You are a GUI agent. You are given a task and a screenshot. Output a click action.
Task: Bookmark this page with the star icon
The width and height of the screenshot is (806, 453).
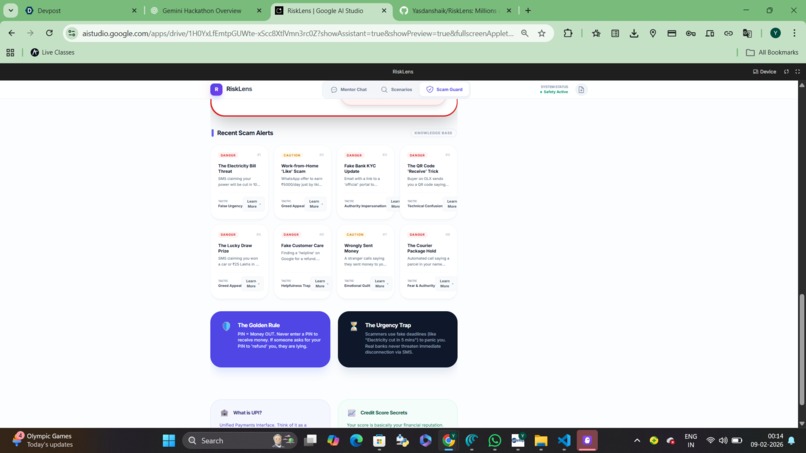coord(541,33)
